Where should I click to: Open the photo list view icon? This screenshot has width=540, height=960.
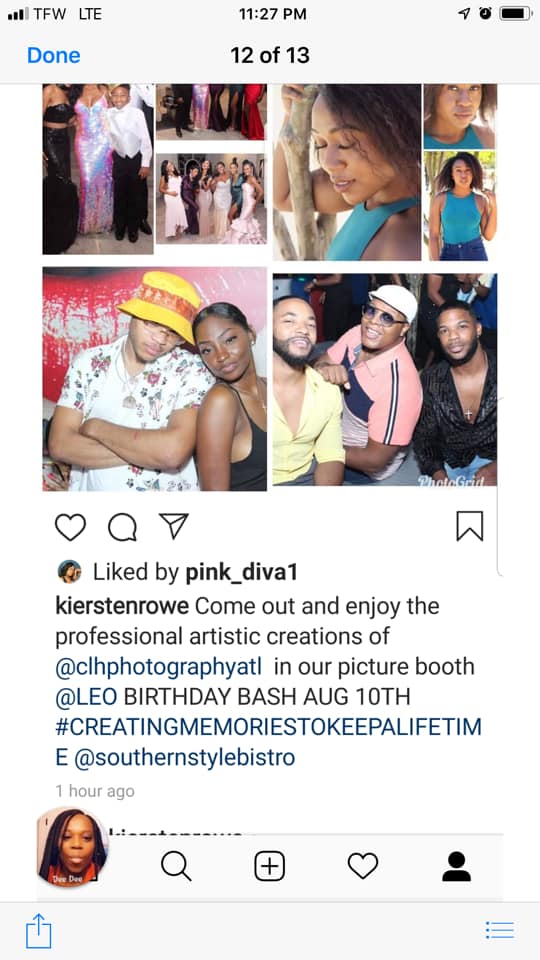[x=500, y=931]
